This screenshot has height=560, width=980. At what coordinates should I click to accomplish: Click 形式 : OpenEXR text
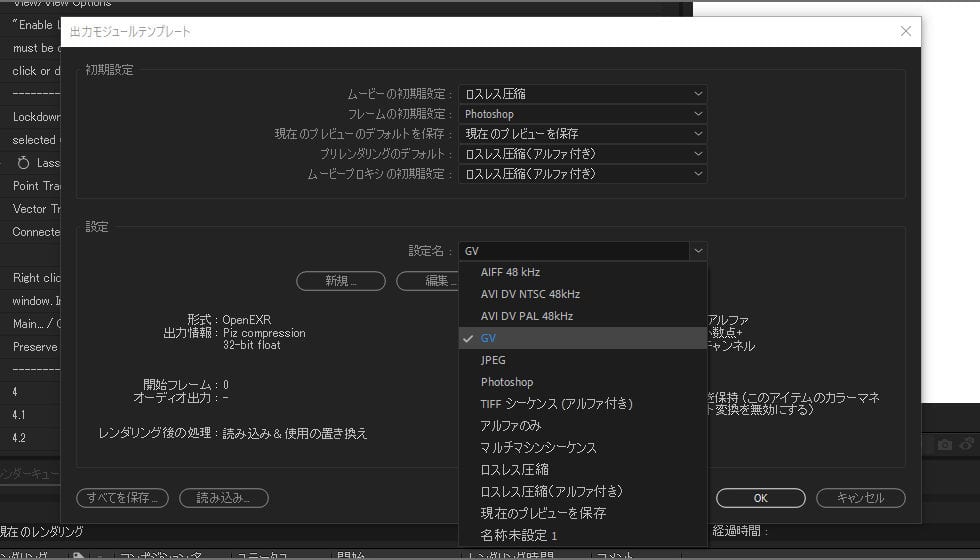pos(229,319)
